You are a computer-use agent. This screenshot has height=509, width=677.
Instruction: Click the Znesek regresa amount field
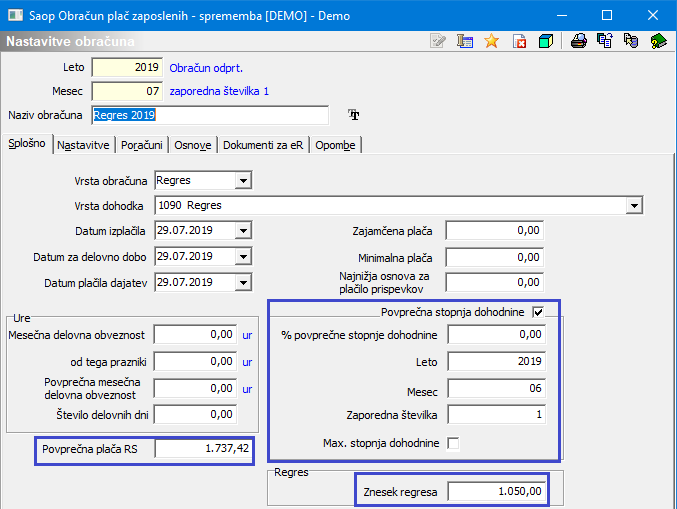[x=496, y=491]
